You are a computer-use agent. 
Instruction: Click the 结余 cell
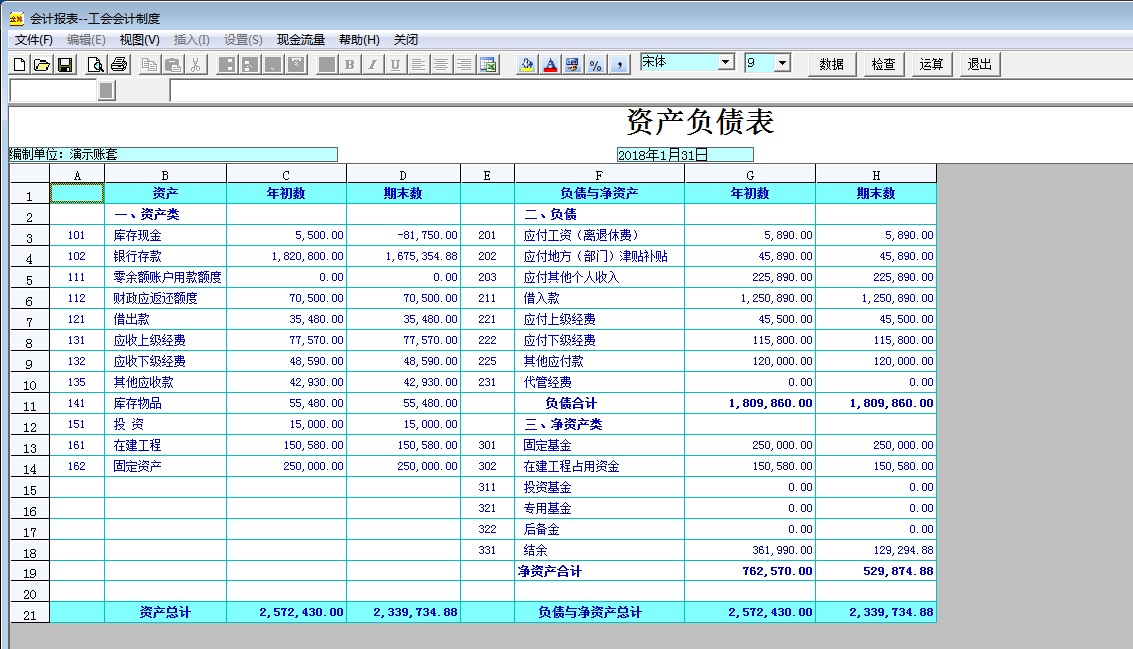coord(599,550)
